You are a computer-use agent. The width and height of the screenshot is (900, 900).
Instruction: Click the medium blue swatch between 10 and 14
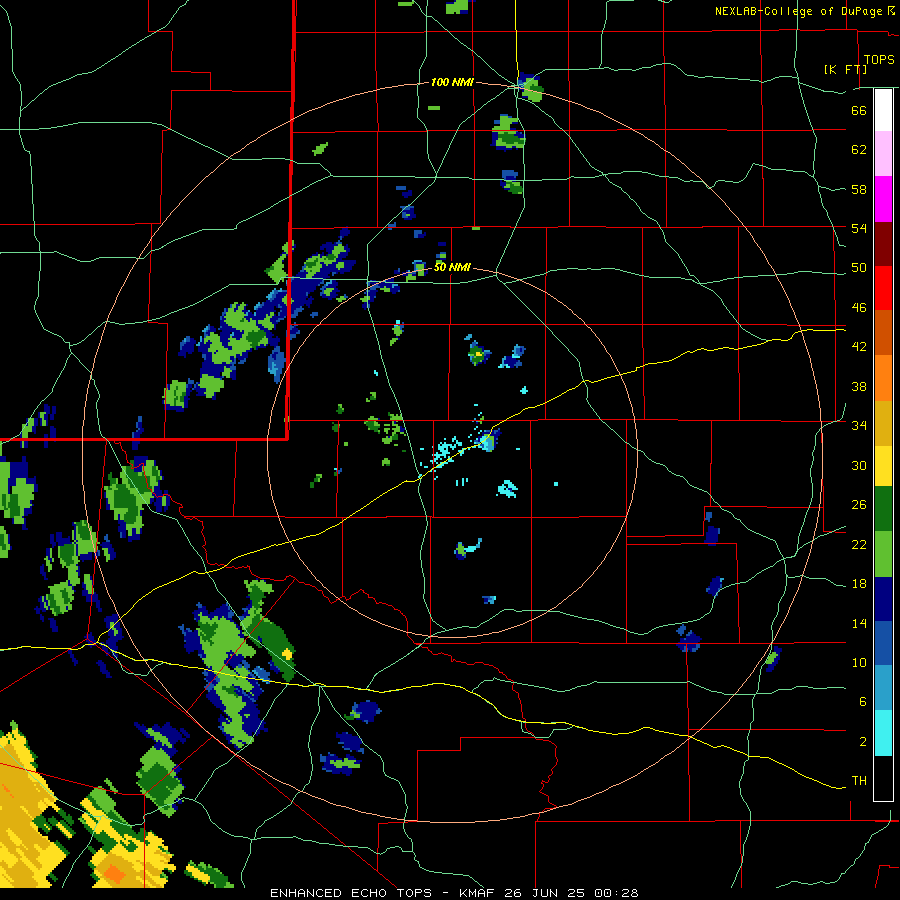883,643
